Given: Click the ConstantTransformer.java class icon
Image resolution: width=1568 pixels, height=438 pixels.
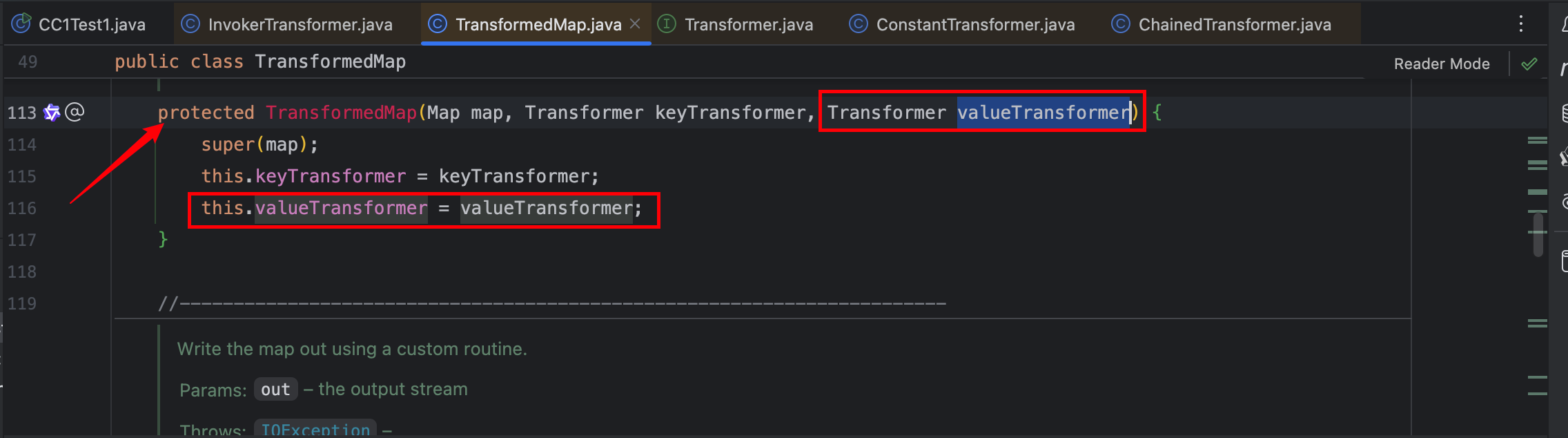Looking at the screenshot, I should click(x=858, y=24).
